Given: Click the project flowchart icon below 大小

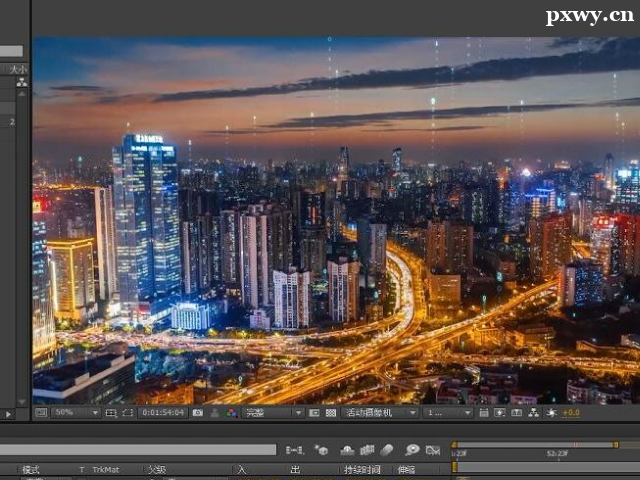Looking at the screenshot, I should tap(21, 82).
